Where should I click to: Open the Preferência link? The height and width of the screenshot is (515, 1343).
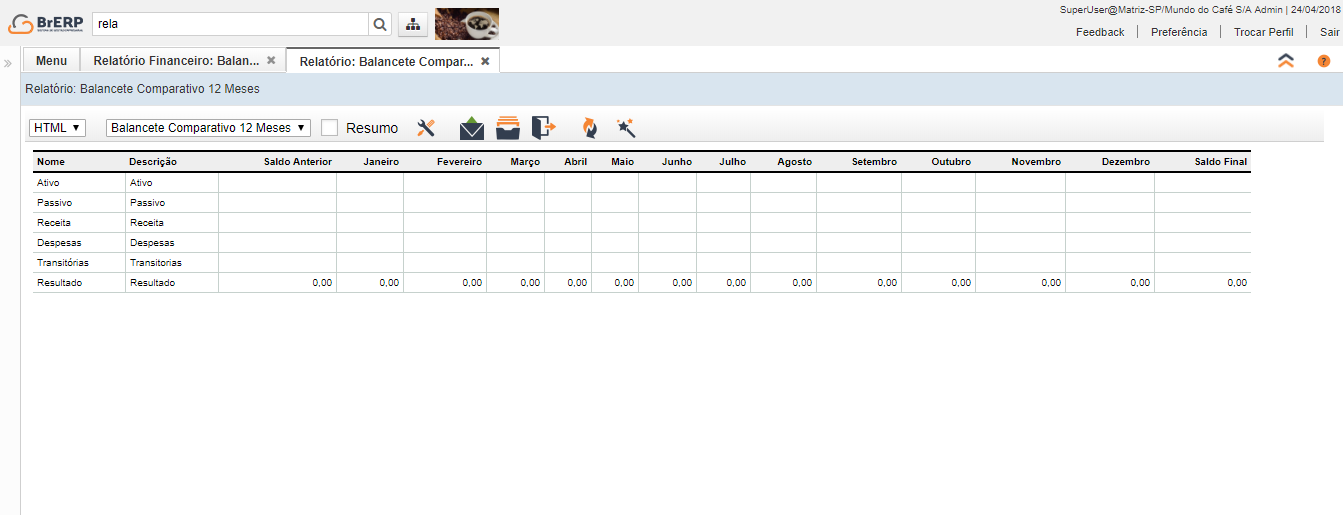pyautogui.click(x=1179, y=32)
